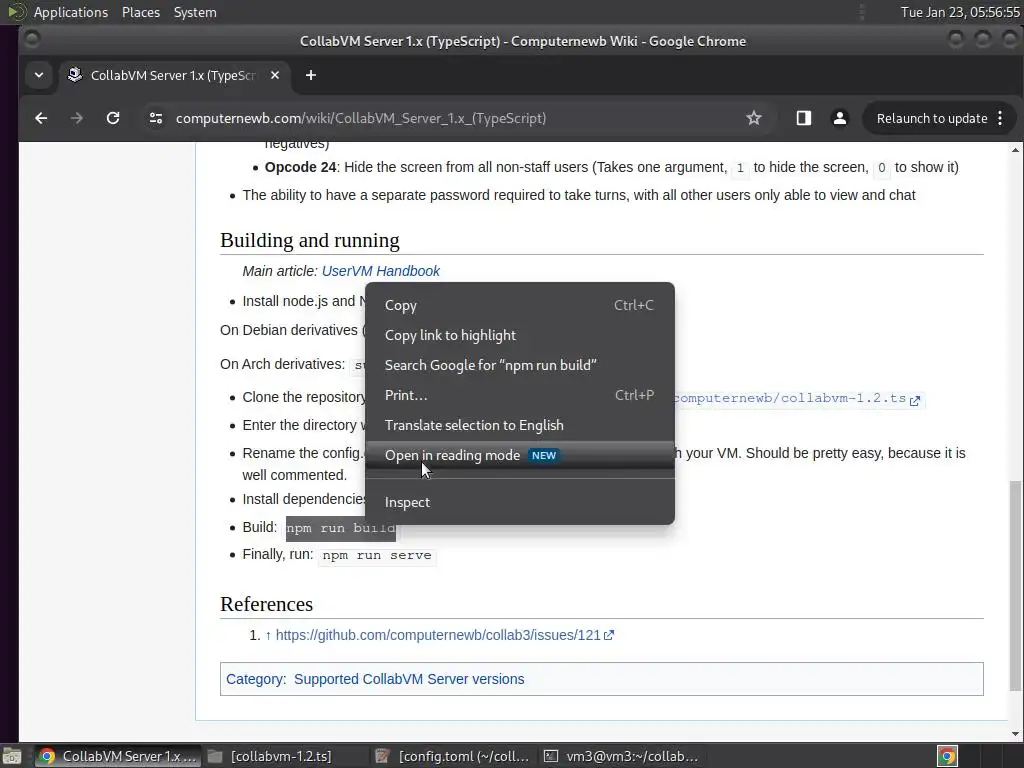The image size is (1024, 768).
Task: Open site information icon in address bar
Action: (x=155, y=118)
